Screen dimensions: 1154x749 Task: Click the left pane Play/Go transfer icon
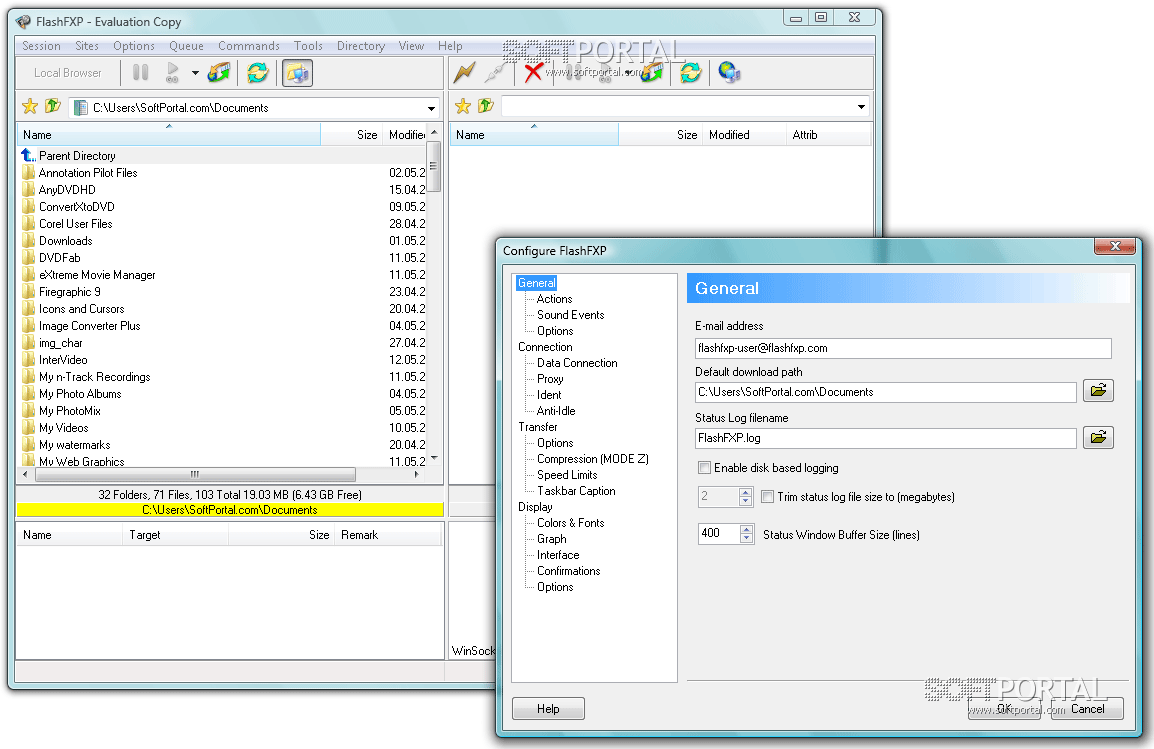click(x=172, y=72)
